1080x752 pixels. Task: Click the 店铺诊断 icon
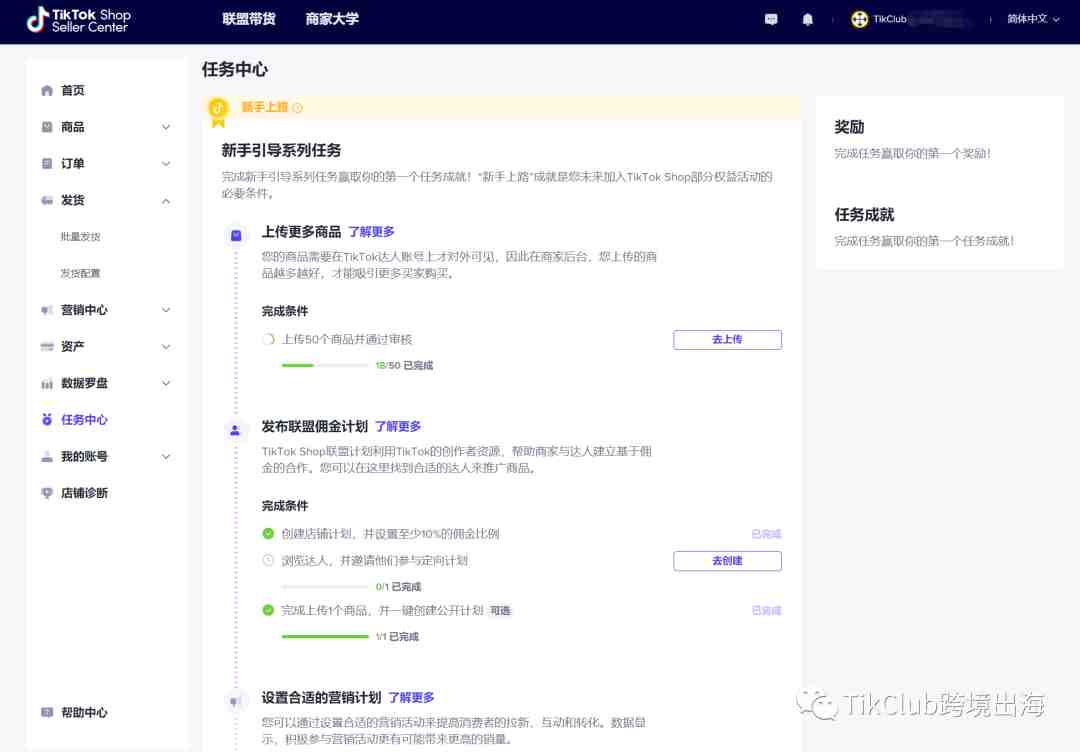[47, 493]
